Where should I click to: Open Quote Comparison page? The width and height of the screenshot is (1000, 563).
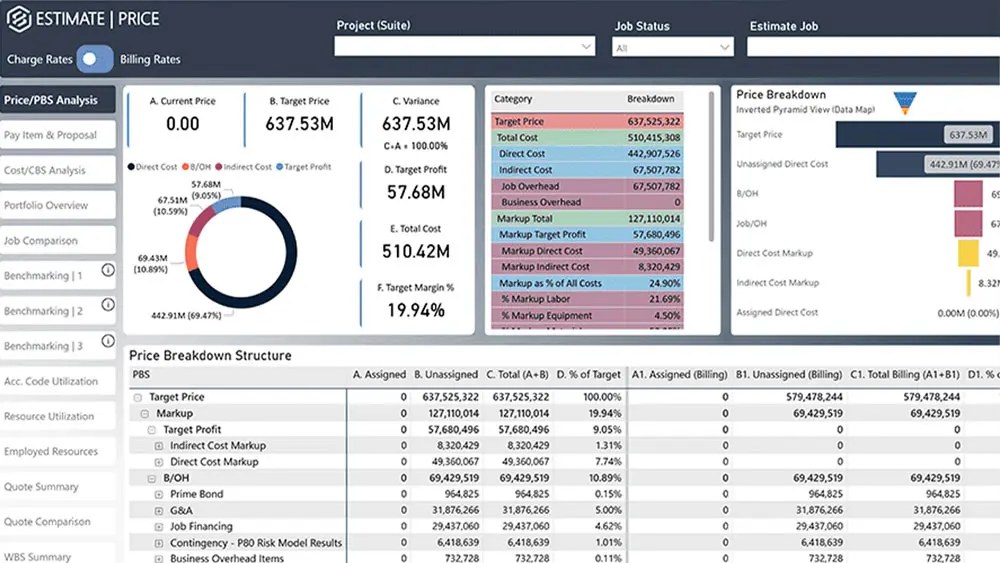[58, 522]
